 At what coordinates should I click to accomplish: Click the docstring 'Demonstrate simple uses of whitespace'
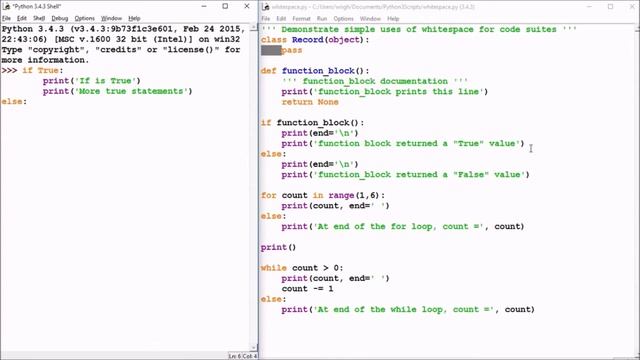click(x=418, y=29)
